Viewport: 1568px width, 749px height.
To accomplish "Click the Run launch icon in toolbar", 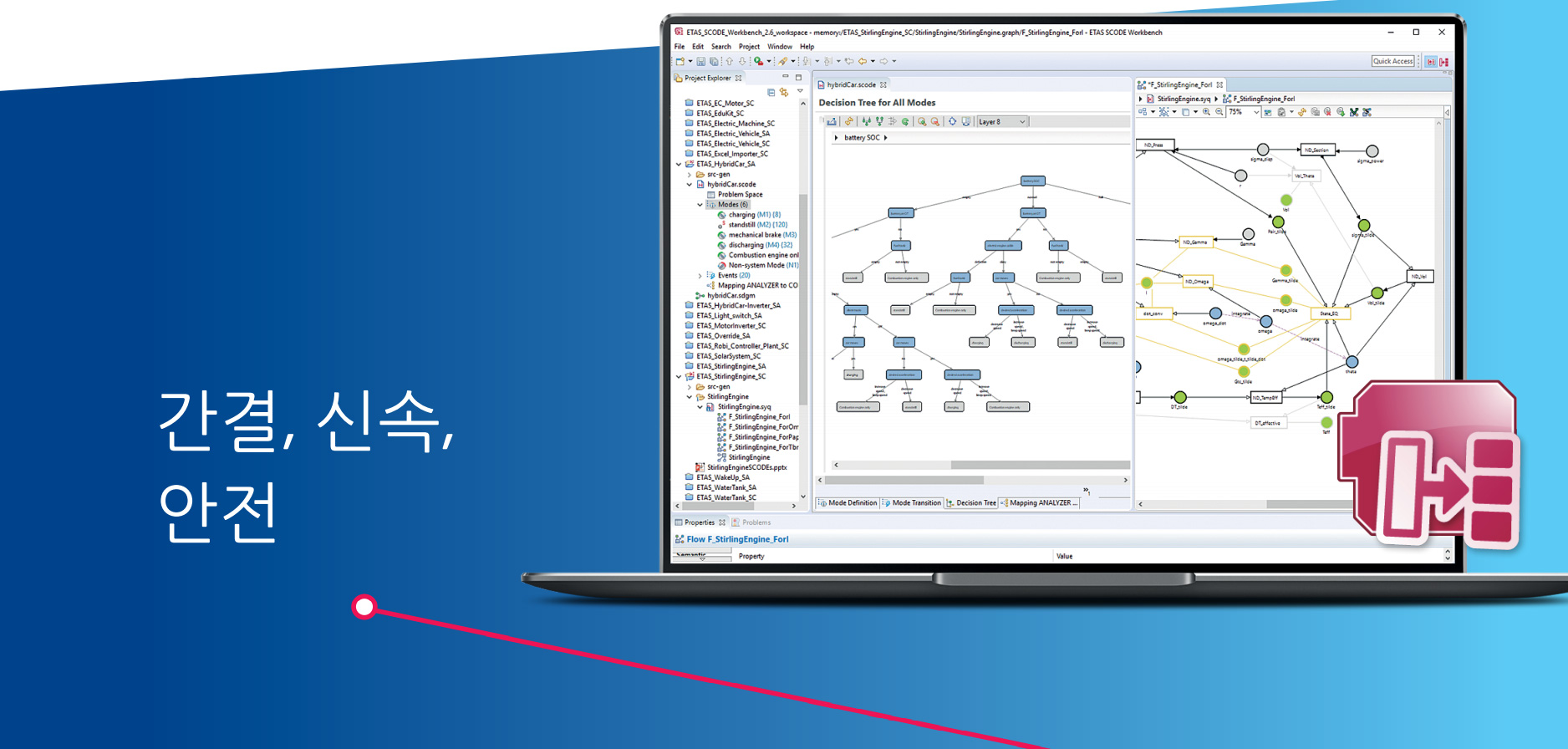I will point(758,61).
